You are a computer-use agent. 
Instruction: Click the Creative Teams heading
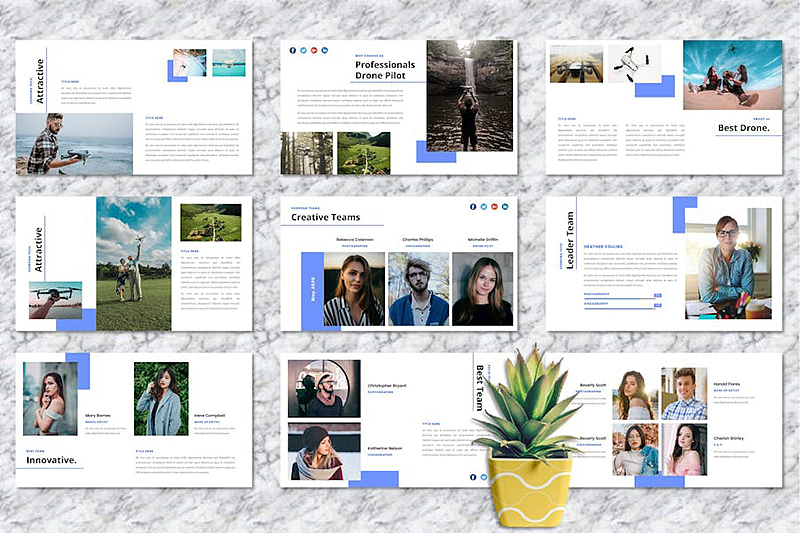(x=326, y=217)
